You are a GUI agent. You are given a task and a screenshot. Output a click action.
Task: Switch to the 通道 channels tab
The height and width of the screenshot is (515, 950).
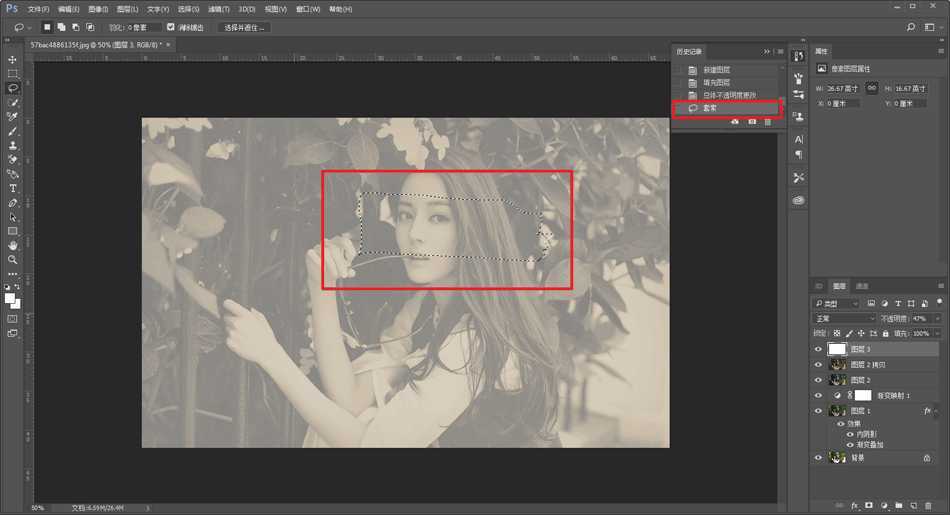pos(862,286)
